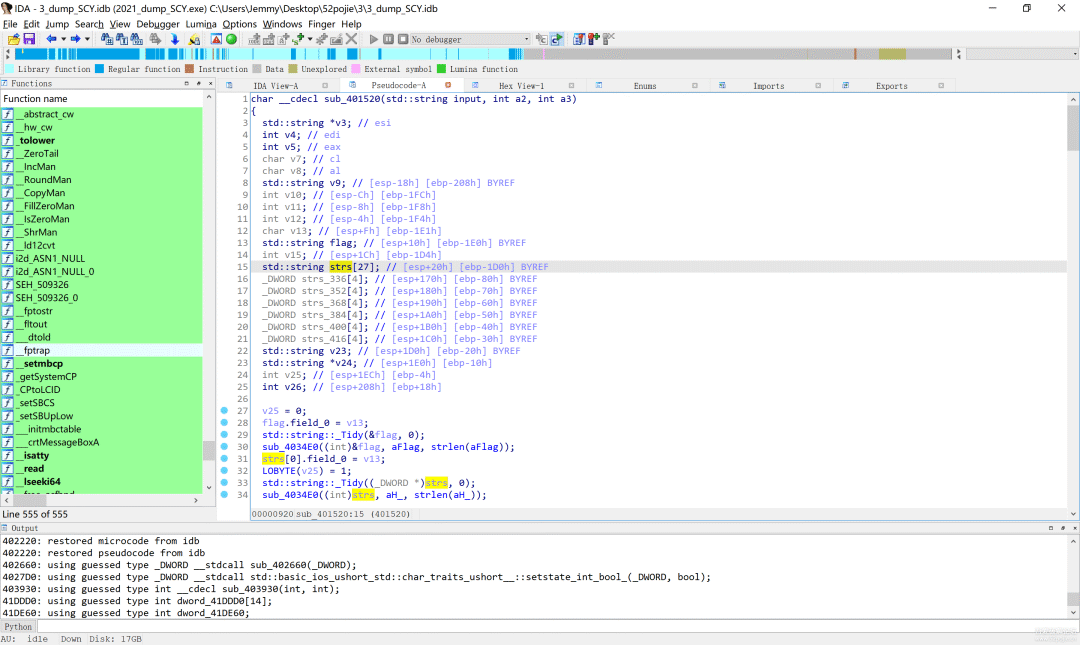
Task: Switch to the Hex View-1 tab
Action: click(x=521, y=86)
